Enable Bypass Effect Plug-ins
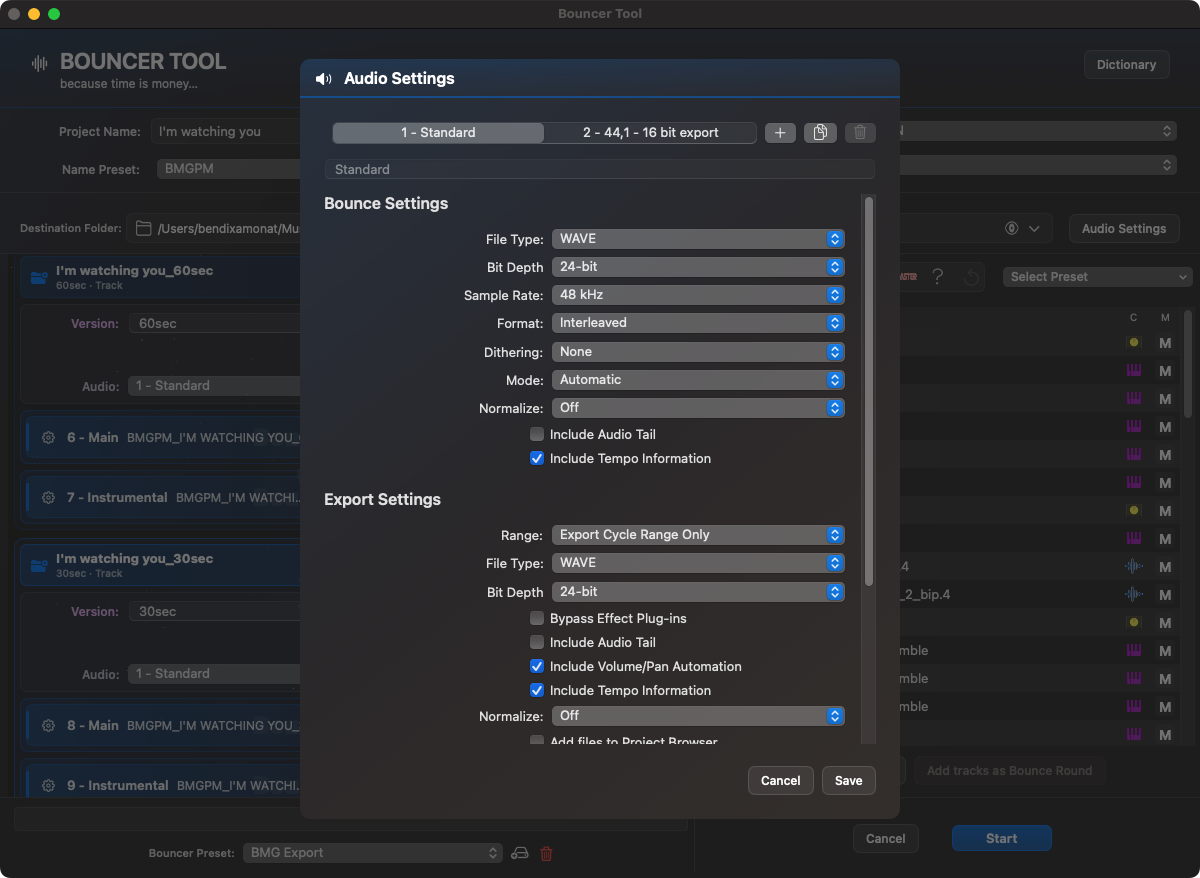The width and height of the screenshot is (1200, 878). tap(537, 618)
